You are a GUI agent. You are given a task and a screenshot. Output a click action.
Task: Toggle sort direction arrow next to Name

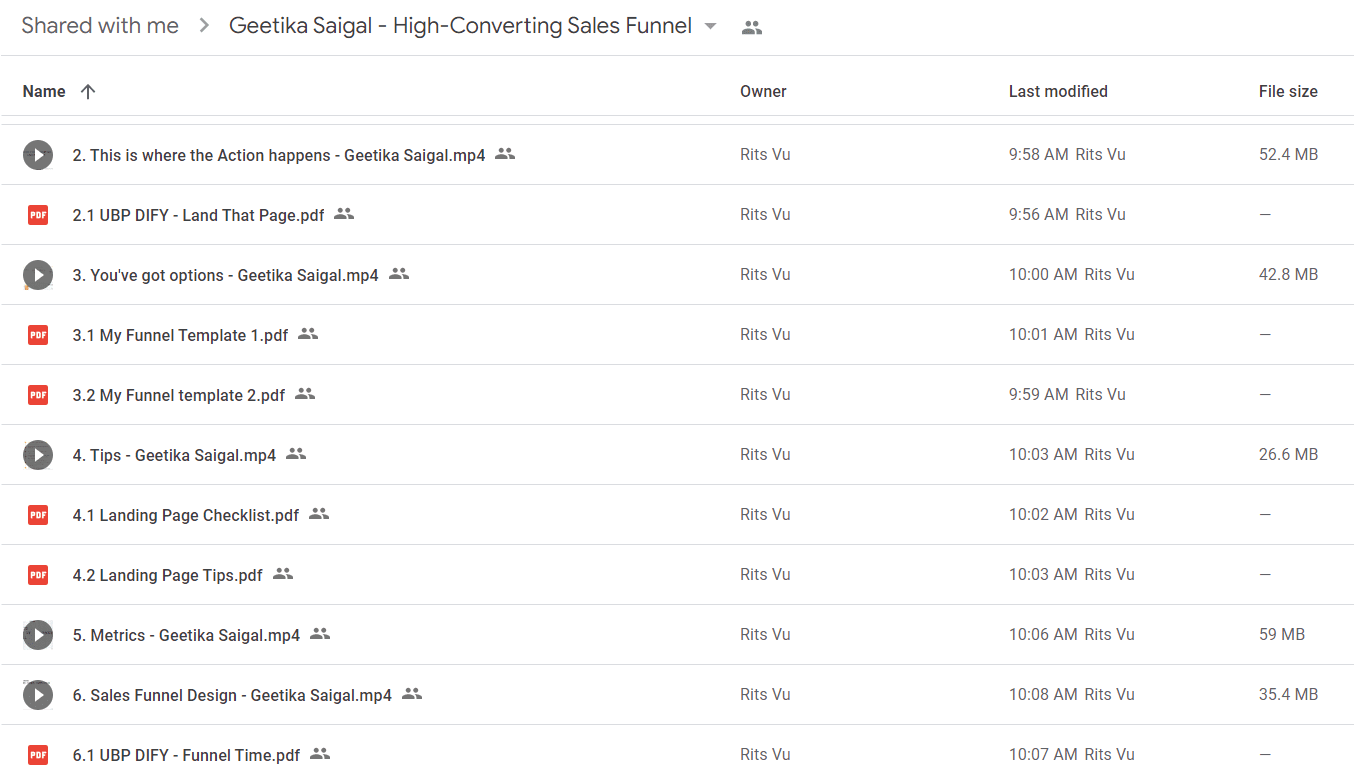[88, 91]
